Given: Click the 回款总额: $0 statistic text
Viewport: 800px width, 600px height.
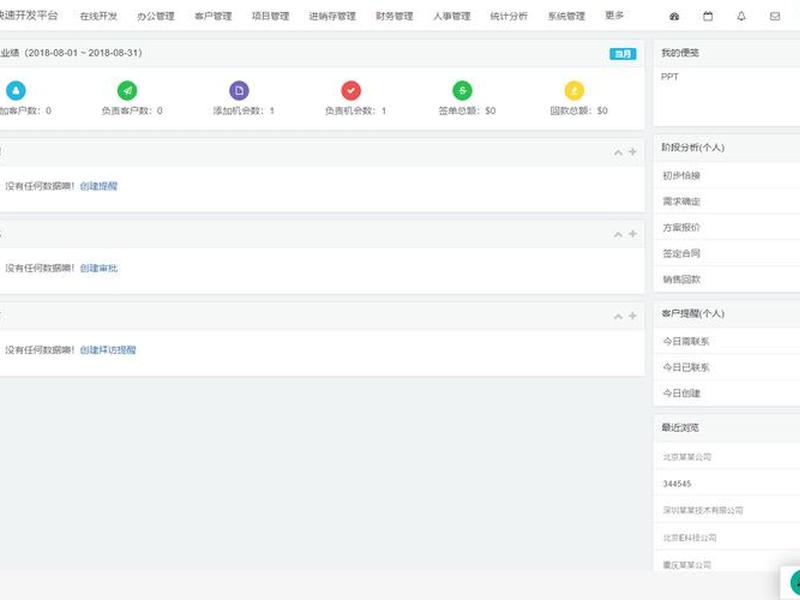Looking at the screenshot, I should tap(579, 111).
